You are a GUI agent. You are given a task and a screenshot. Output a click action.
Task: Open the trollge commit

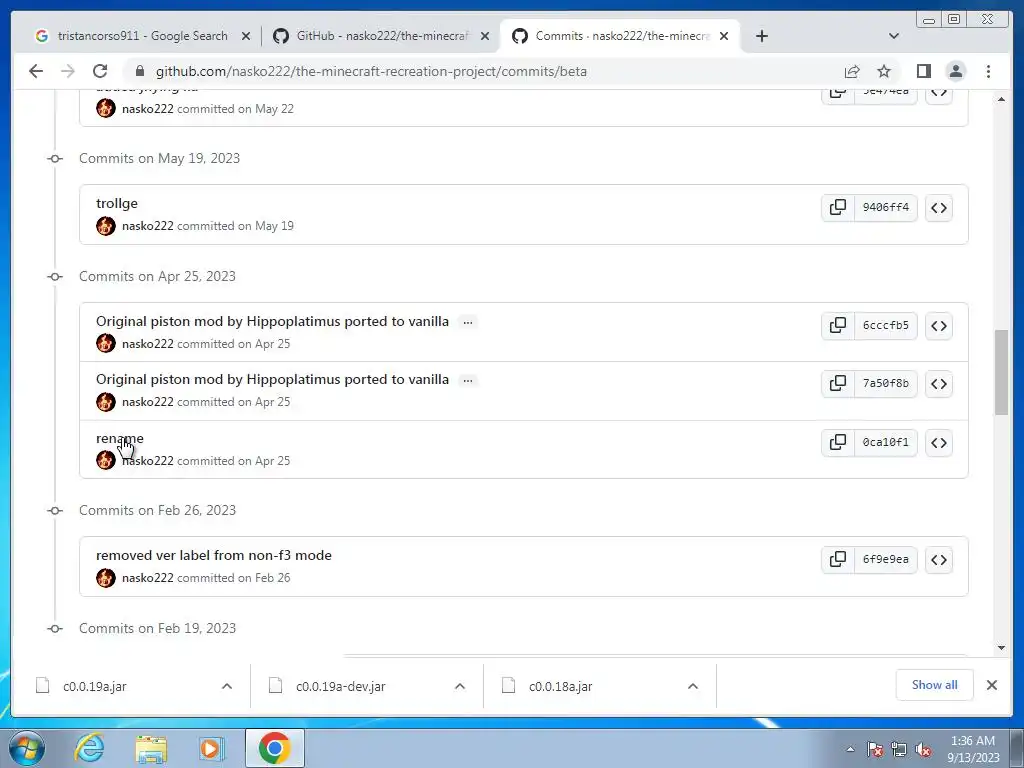tap(117, 203)
